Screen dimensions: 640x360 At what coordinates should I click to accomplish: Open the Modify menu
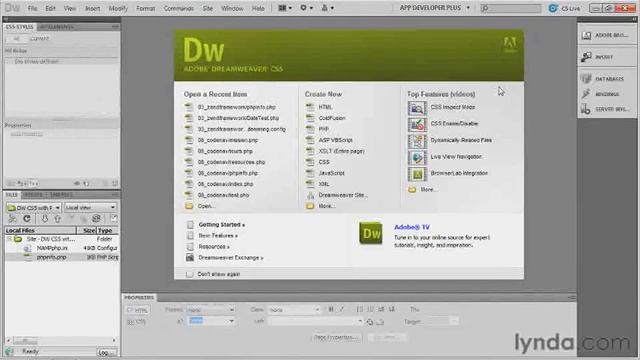click(118, 8)
